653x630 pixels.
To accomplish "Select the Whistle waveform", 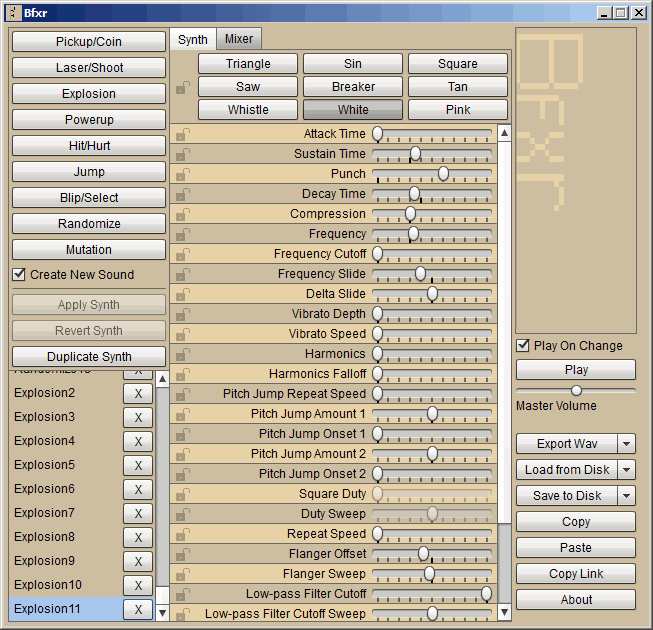I will 248,110.
